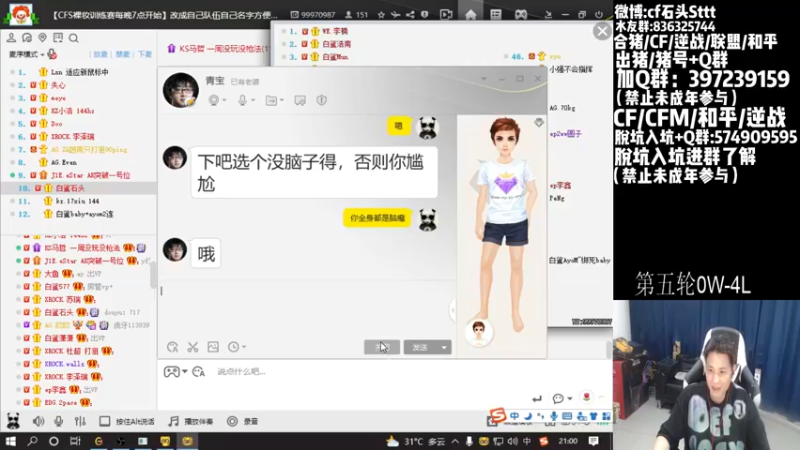Select mic queue row 5 Doo
This screenshot has width=800, height=450.
click(x=79, y=123)
